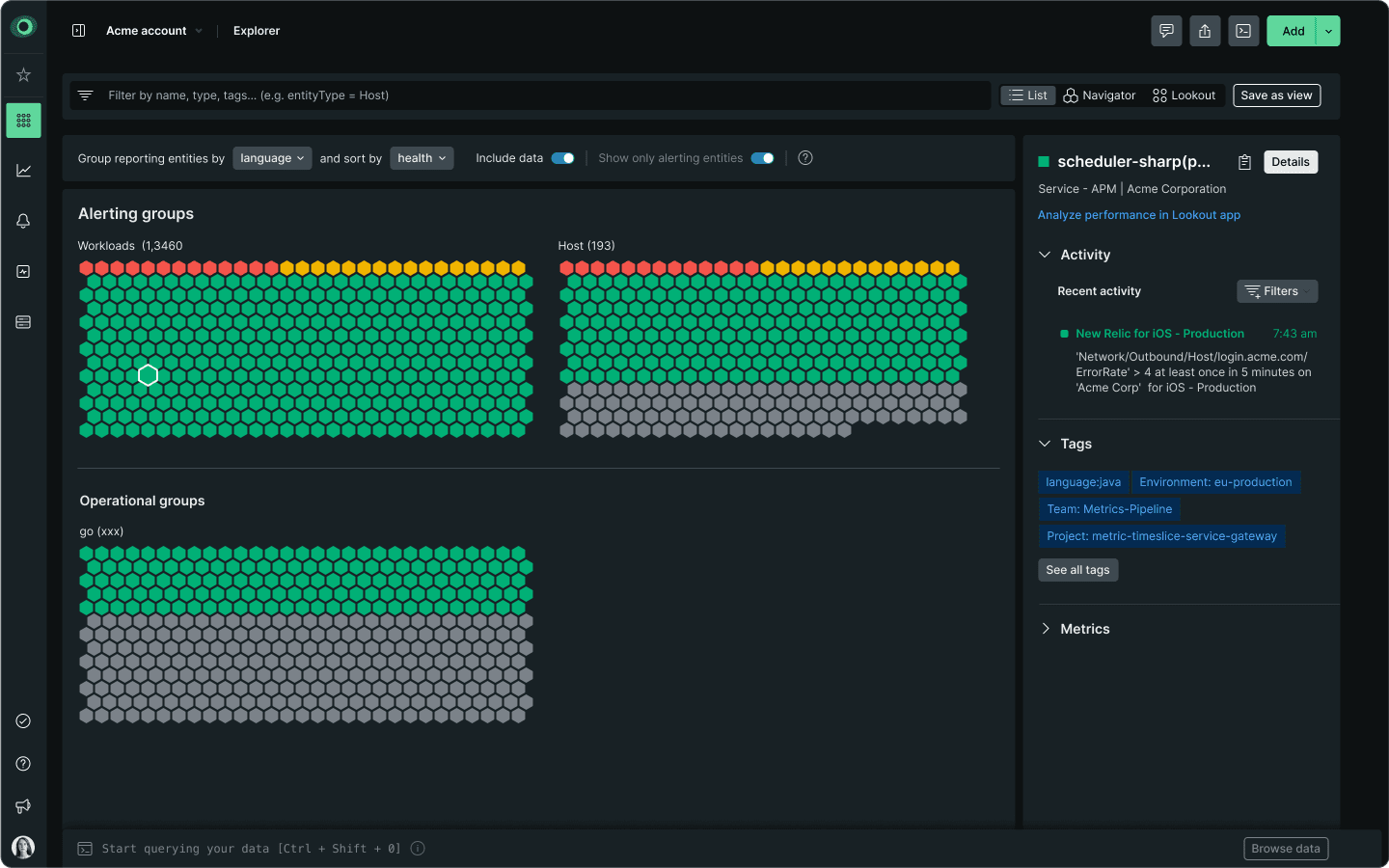Image resolution: width=1389 pixels, height=868 pixels.
Task: Open the health sort dropdown
Action: coord(422,158)
